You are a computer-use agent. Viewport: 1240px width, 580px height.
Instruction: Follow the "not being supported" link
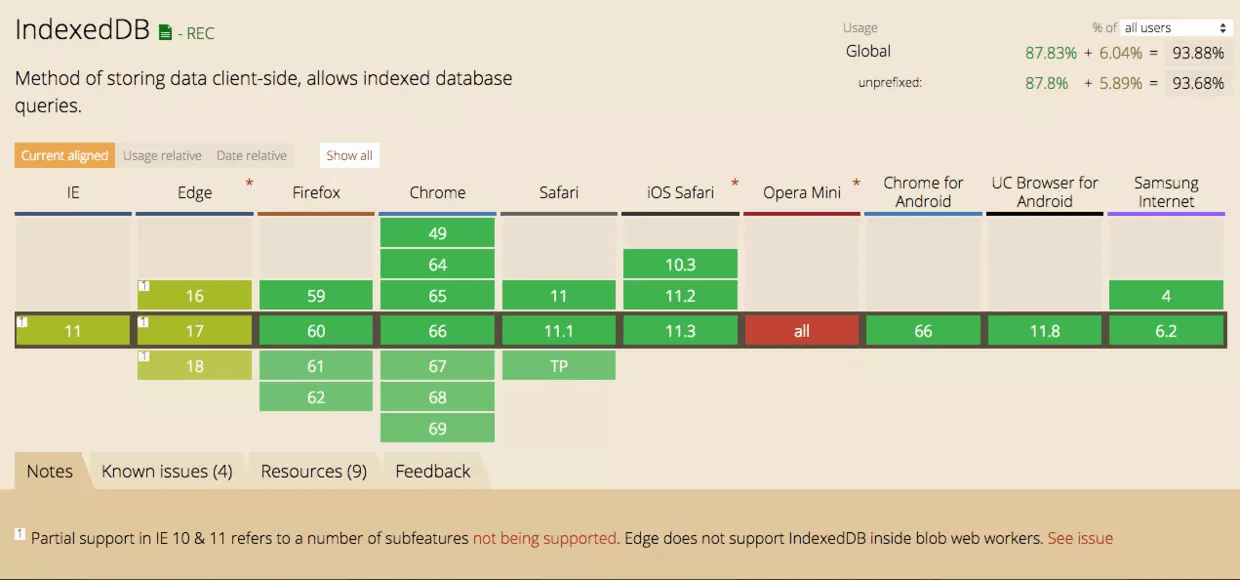[x=545, y=538]
